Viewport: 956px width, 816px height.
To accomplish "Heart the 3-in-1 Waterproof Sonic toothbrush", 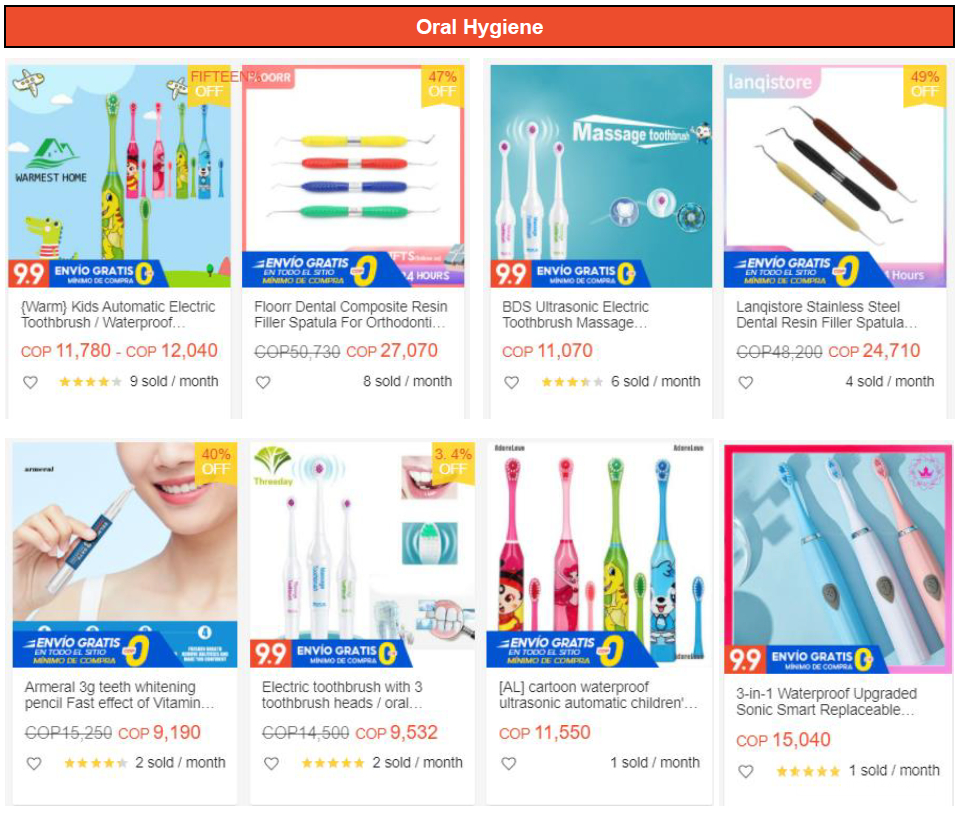I will (746, 771).
